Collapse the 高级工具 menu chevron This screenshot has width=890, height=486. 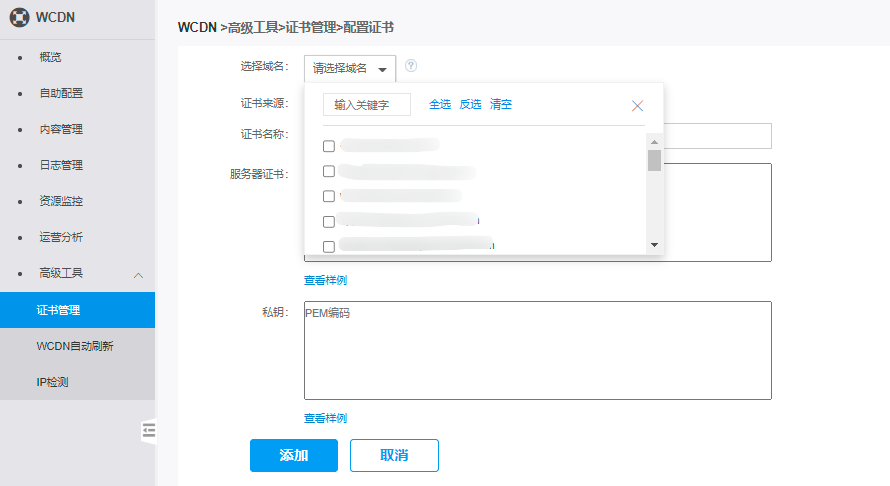point(138,274)
